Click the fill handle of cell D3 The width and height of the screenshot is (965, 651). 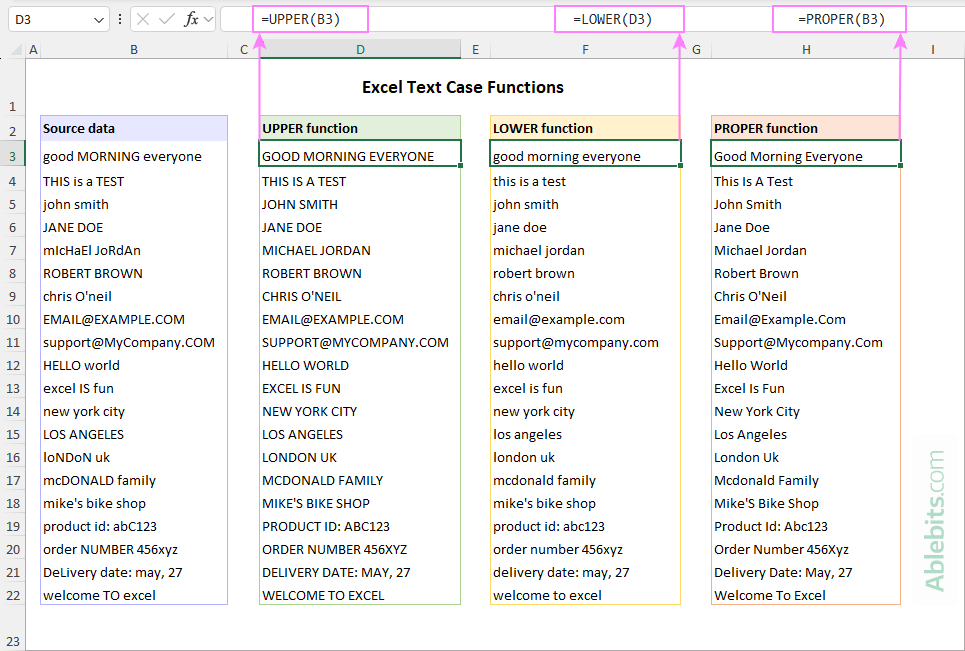tap(461, 165)
